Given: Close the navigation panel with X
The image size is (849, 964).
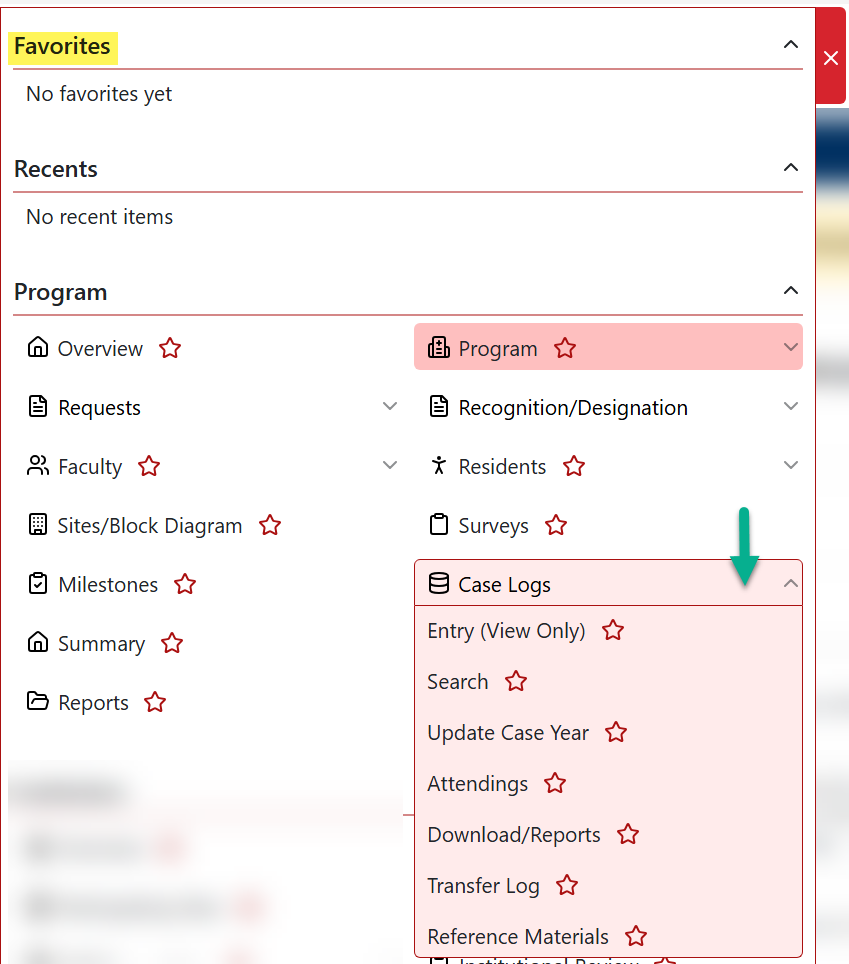Looking at the screenshot, I should click(831, 58).
